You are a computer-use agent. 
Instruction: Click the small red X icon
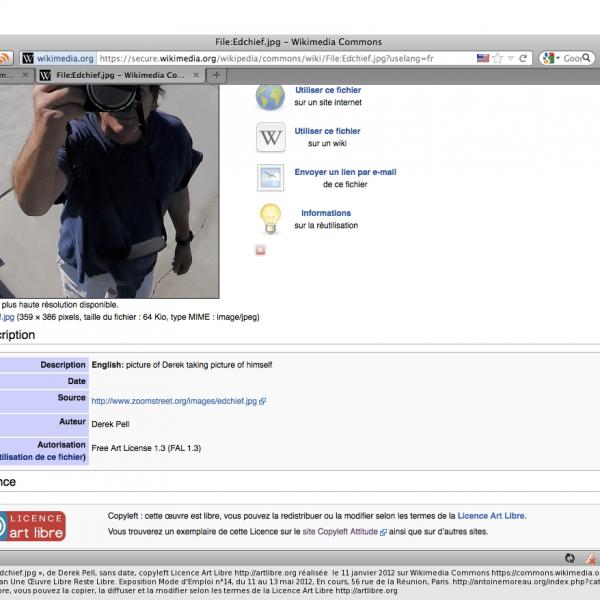[x=260, y=250]
